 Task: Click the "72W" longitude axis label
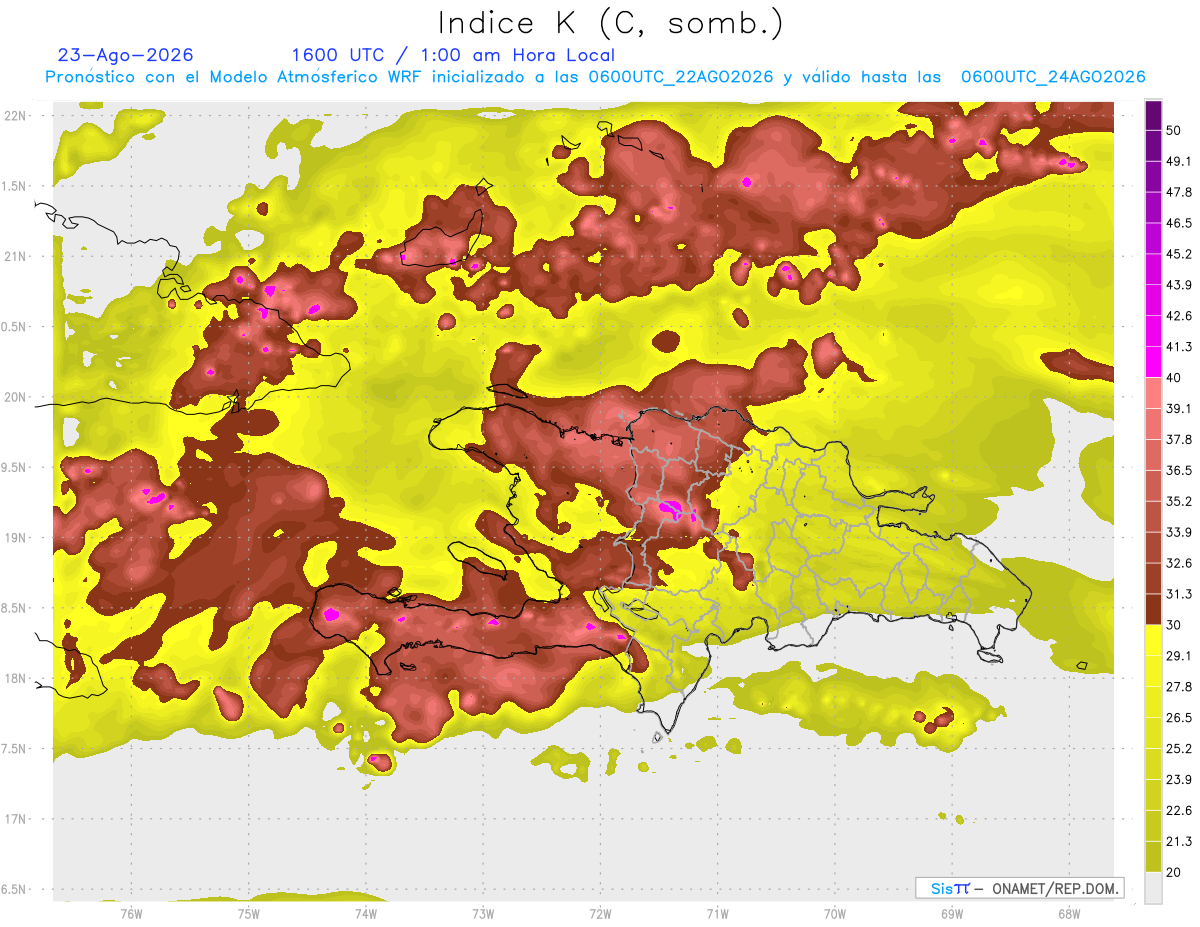tap(600, 913)
